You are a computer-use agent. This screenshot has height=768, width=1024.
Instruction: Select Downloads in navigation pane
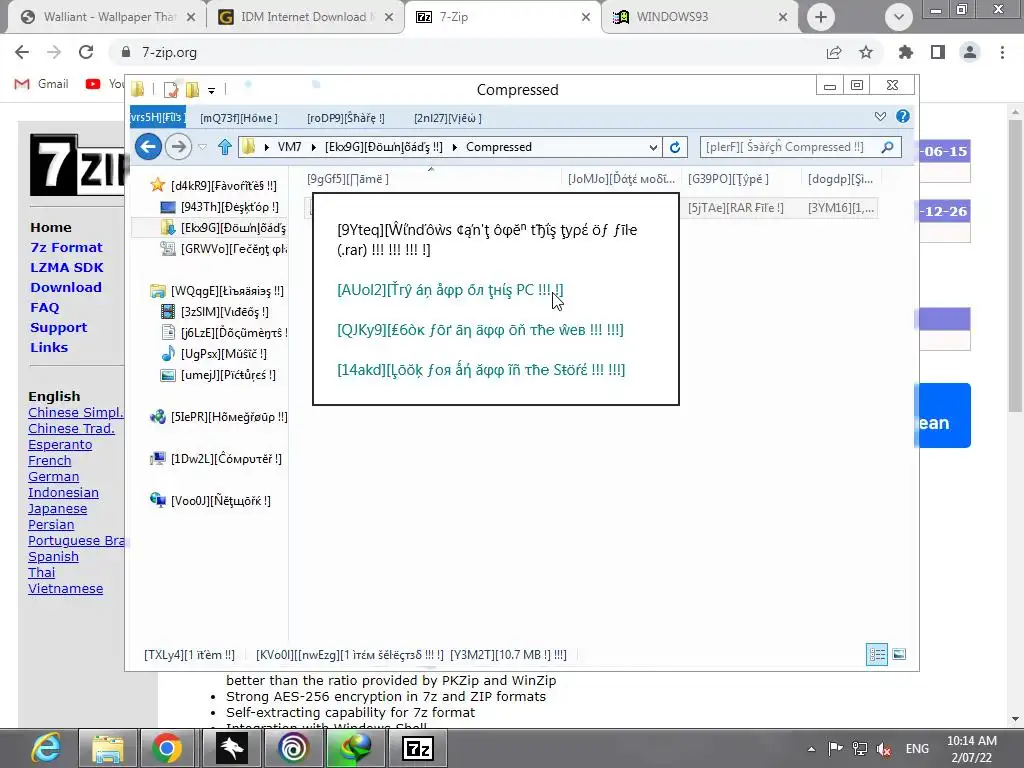223,228
